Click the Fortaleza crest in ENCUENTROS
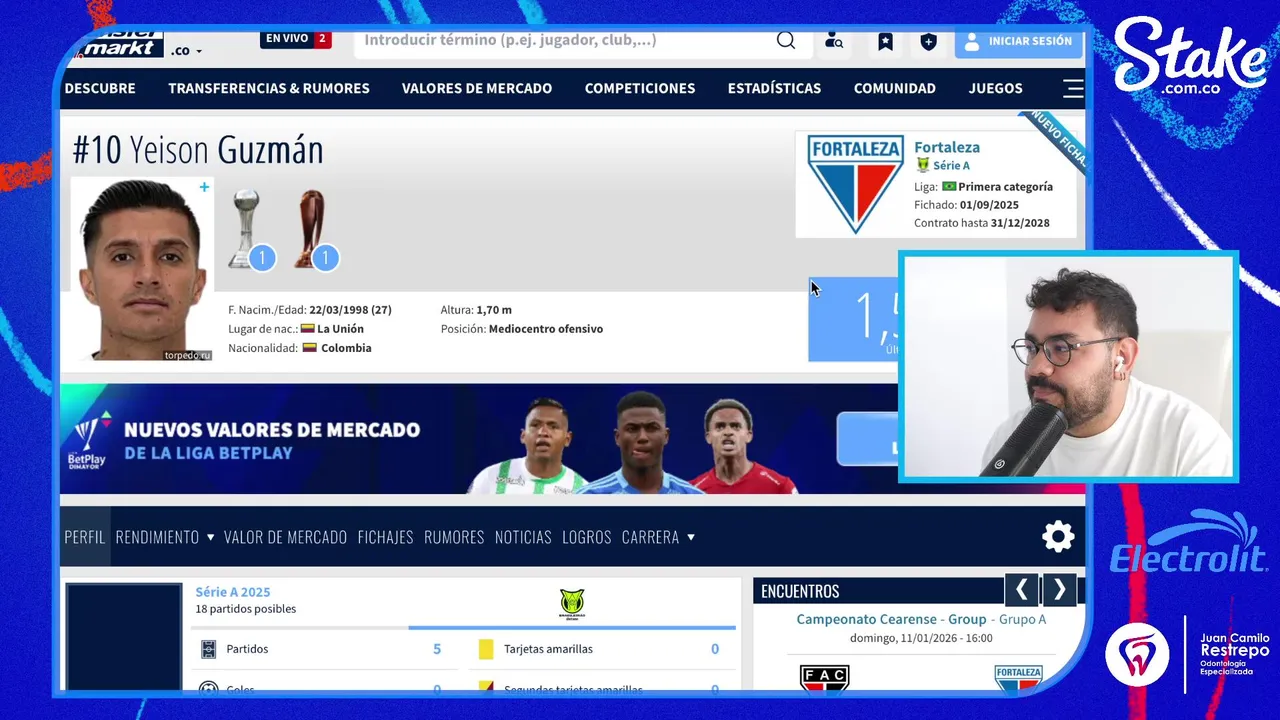The height and width of the screenshot is (720, 1280). [1018, 678]
